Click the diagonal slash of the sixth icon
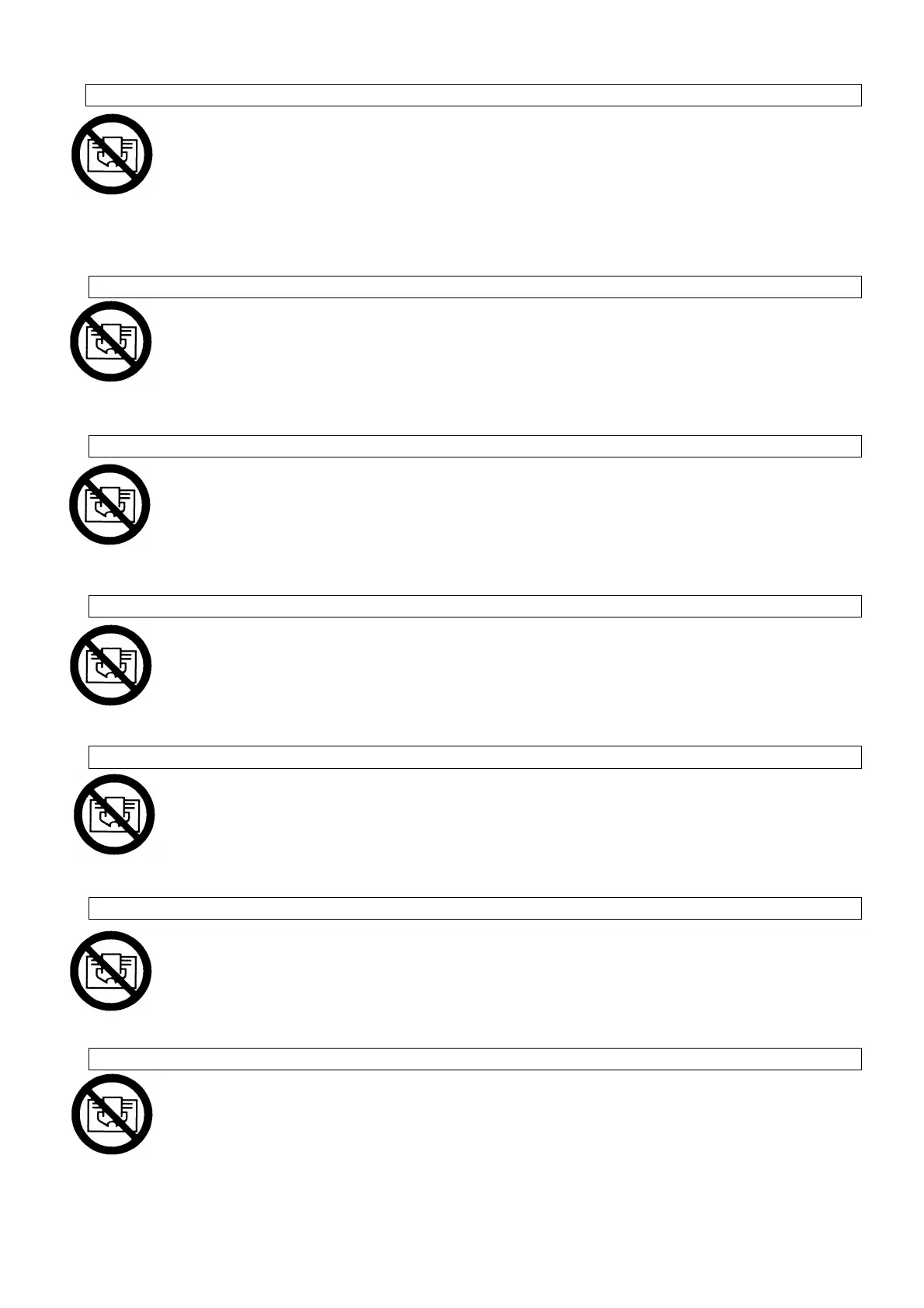The image size is (924, 1308). pyautogui.click(x=110, y=971)
